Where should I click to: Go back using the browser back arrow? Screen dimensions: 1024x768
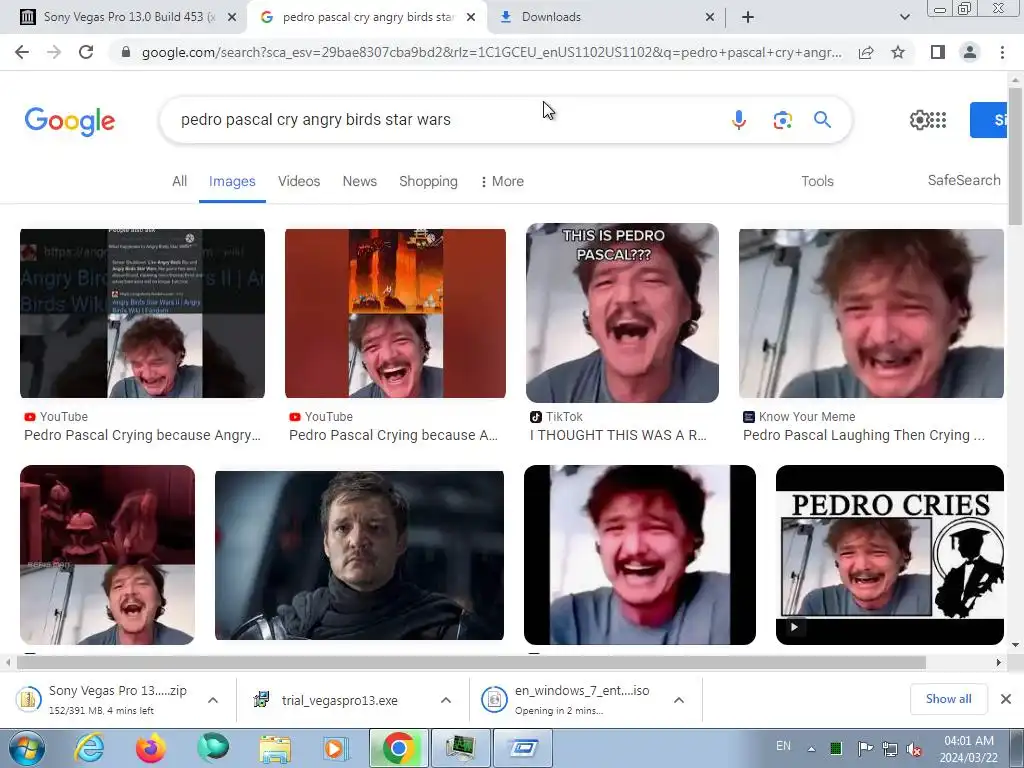[22, 52]
